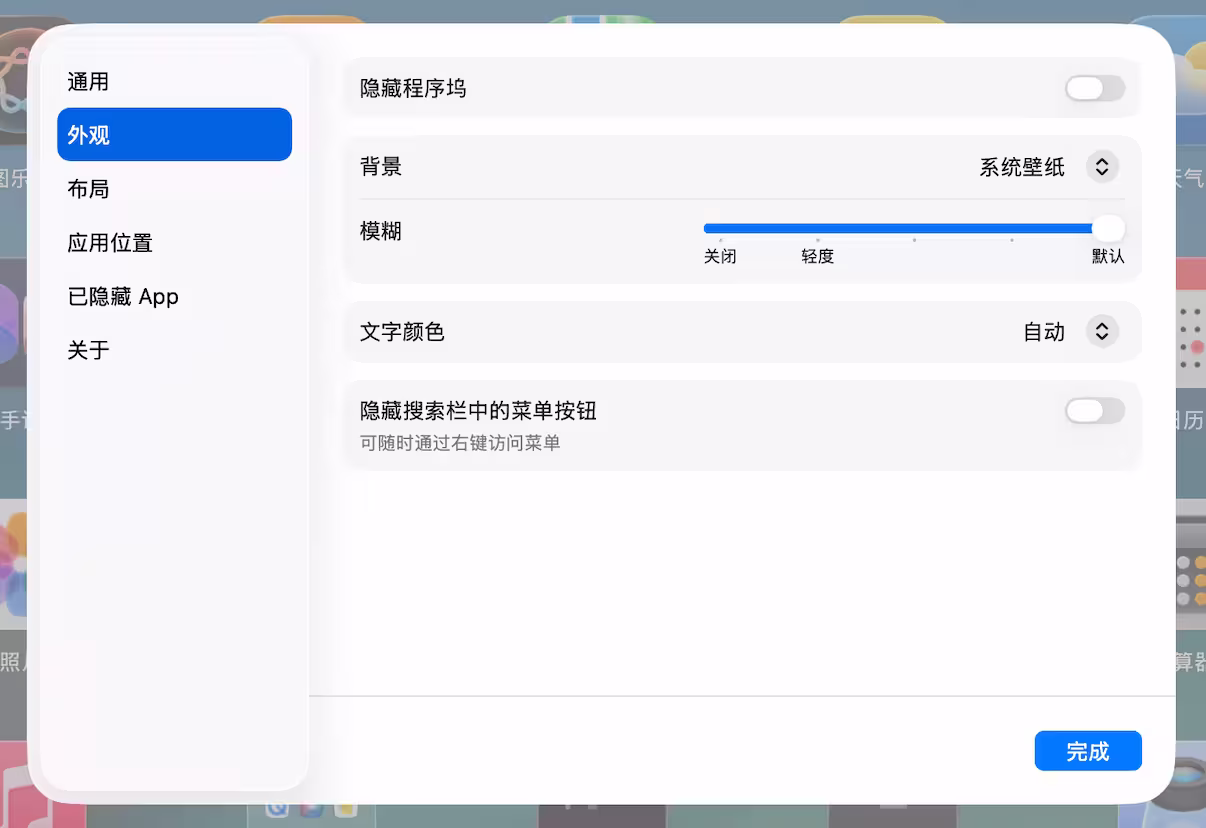Select the 外观 sidebar item
This screenshot has width=1206, height=828.
click(x=174, y=135)
